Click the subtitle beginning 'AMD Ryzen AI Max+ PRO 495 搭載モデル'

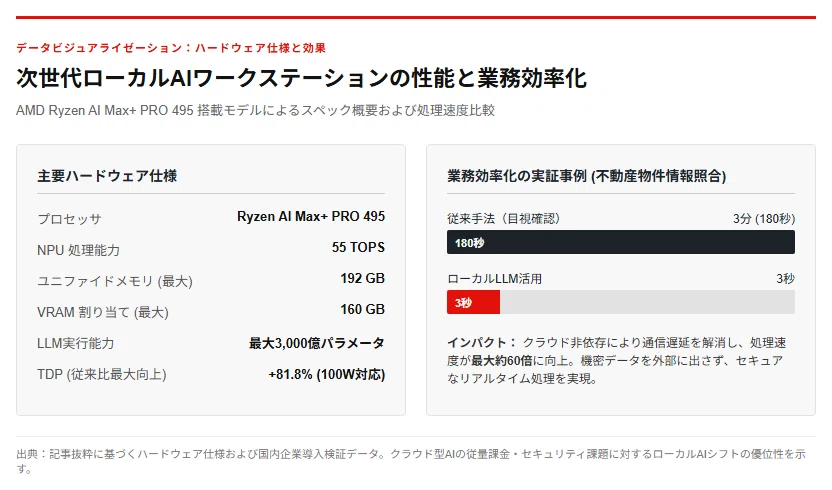pos(255,110)
